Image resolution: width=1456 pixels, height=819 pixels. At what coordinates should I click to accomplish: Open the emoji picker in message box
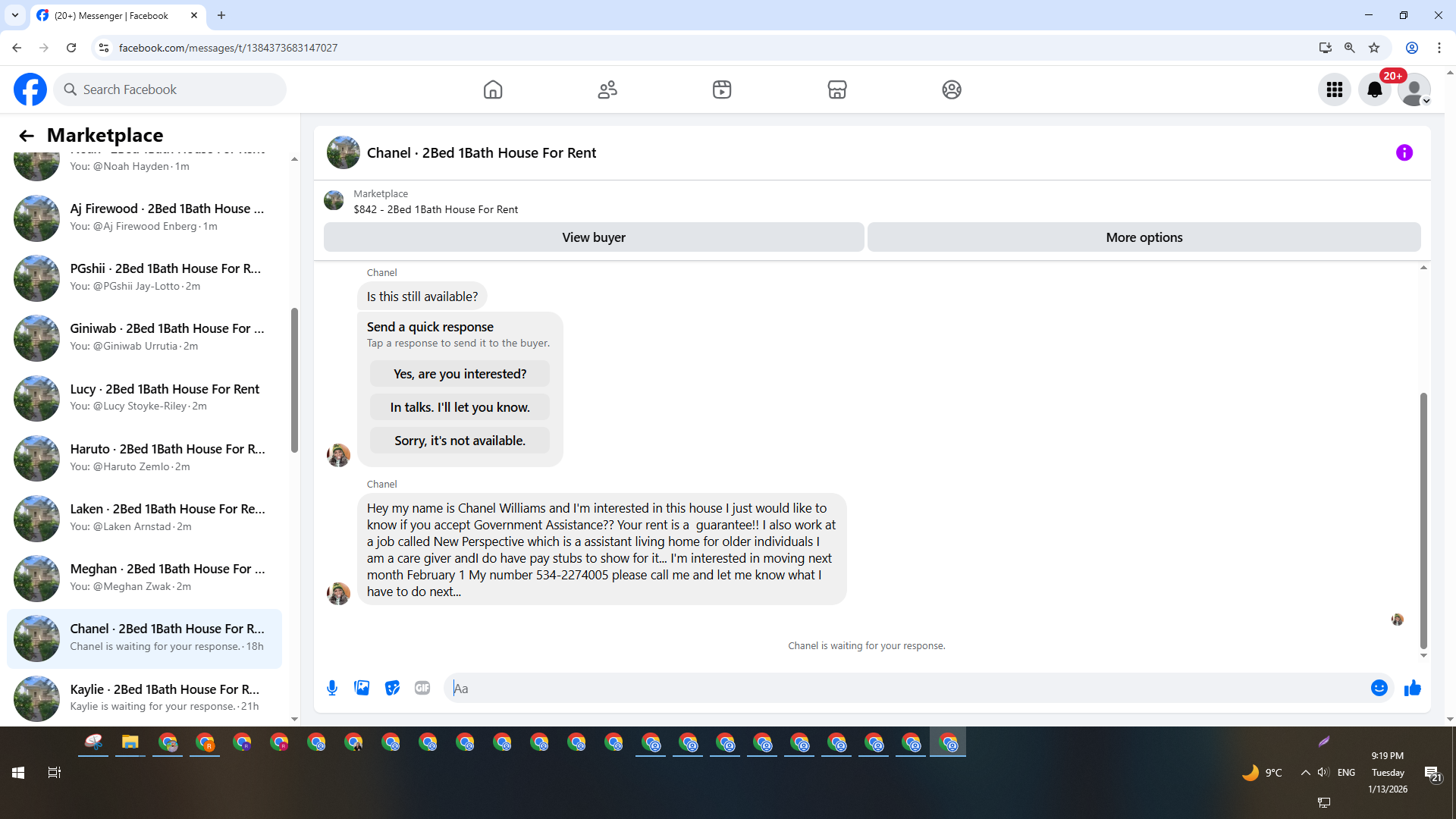point(1379,688)
